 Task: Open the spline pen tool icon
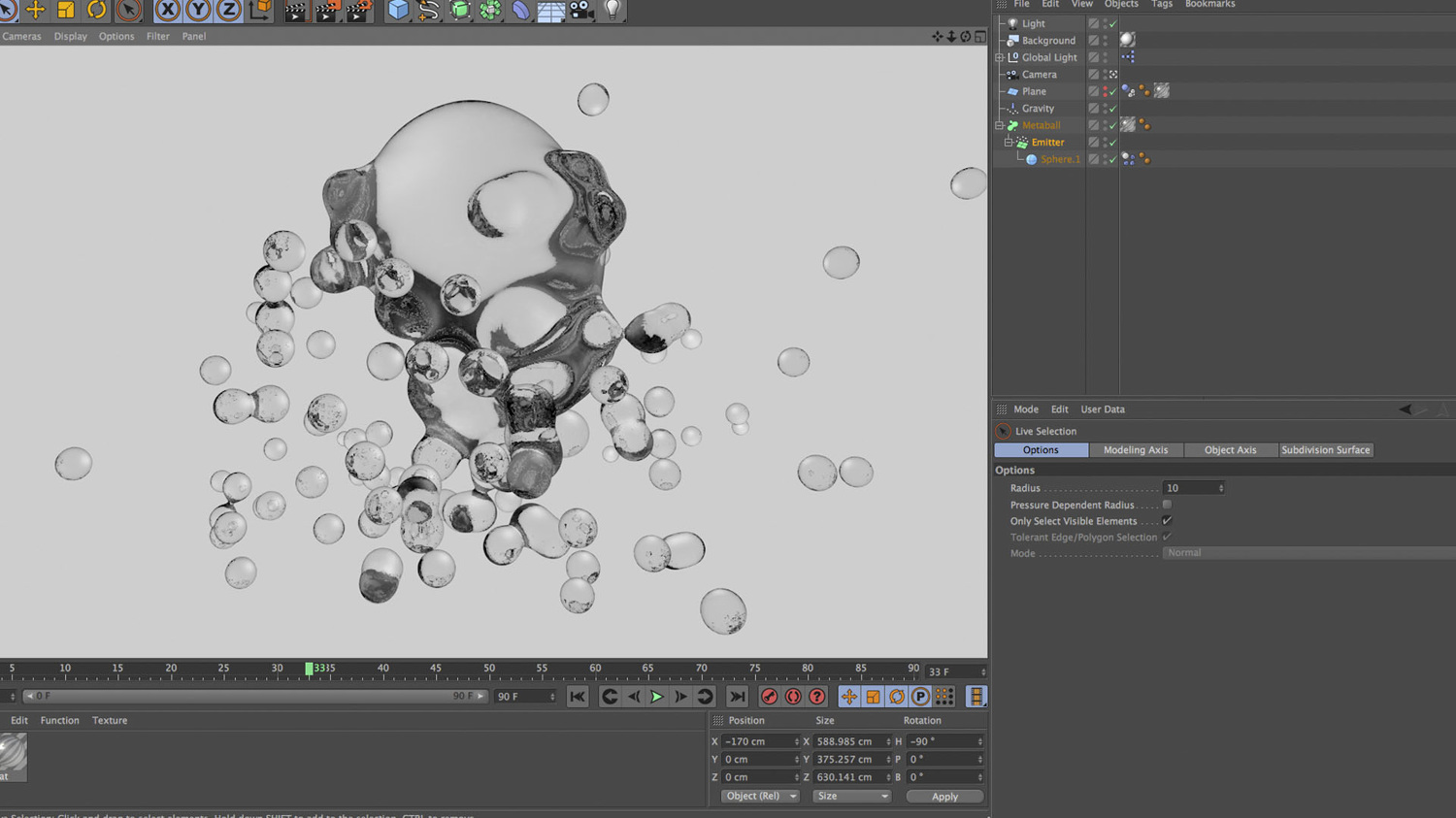[x=428, y=10]
